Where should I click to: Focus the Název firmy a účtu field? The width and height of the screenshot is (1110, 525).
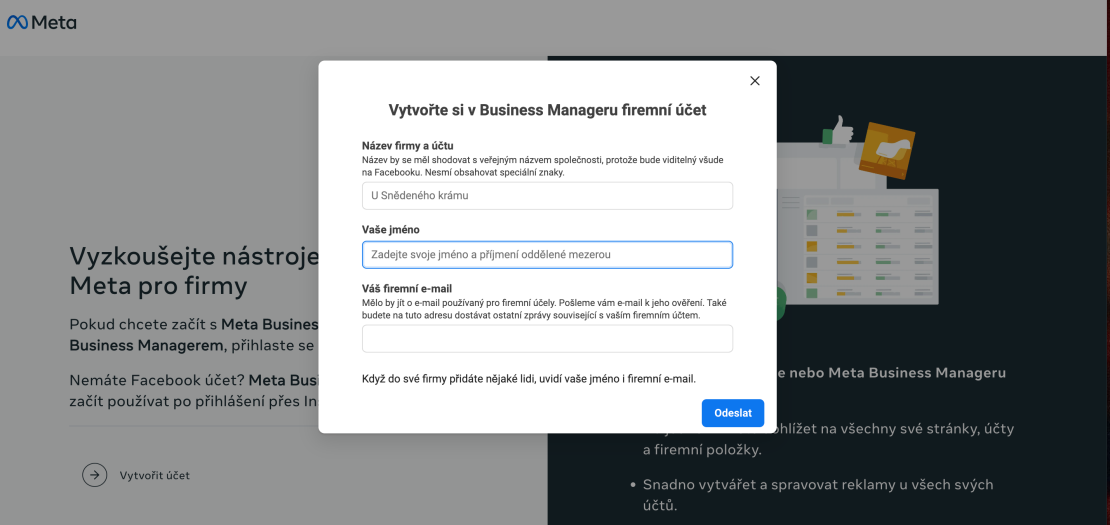547,196
